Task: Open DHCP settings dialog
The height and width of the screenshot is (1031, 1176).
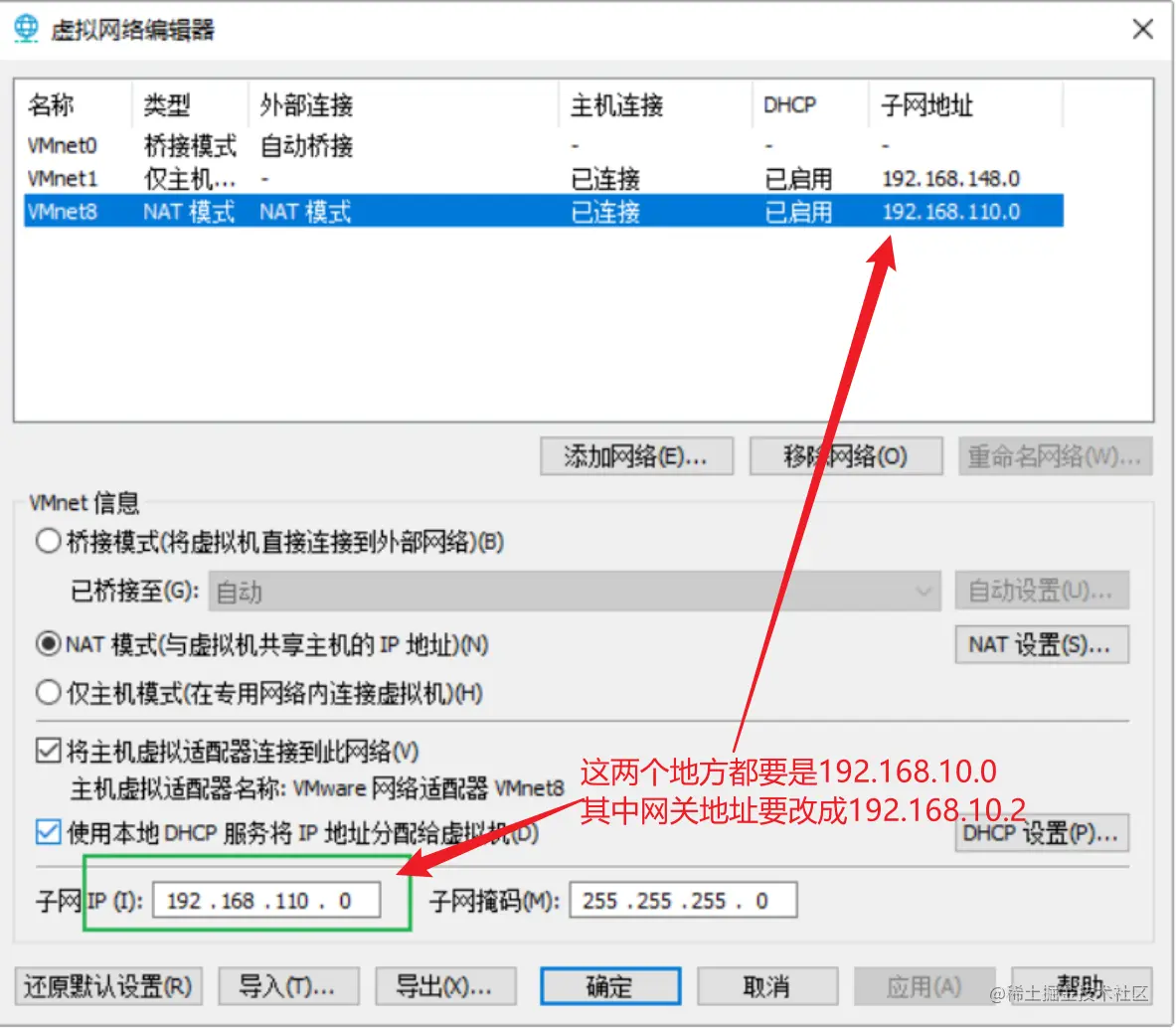Action: click(1041, 834)
